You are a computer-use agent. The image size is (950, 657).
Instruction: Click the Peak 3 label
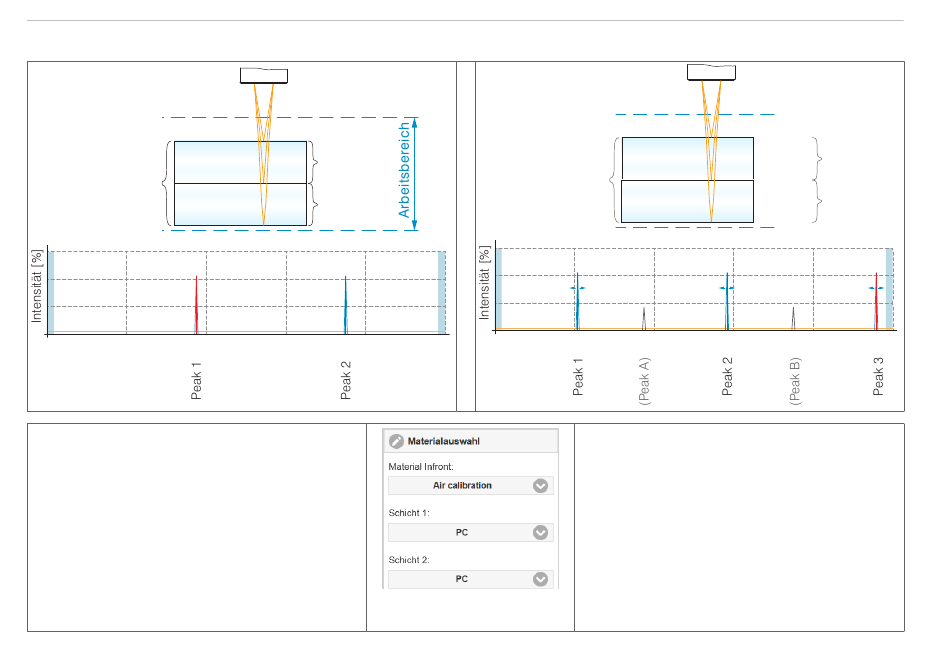click(878, 376)
